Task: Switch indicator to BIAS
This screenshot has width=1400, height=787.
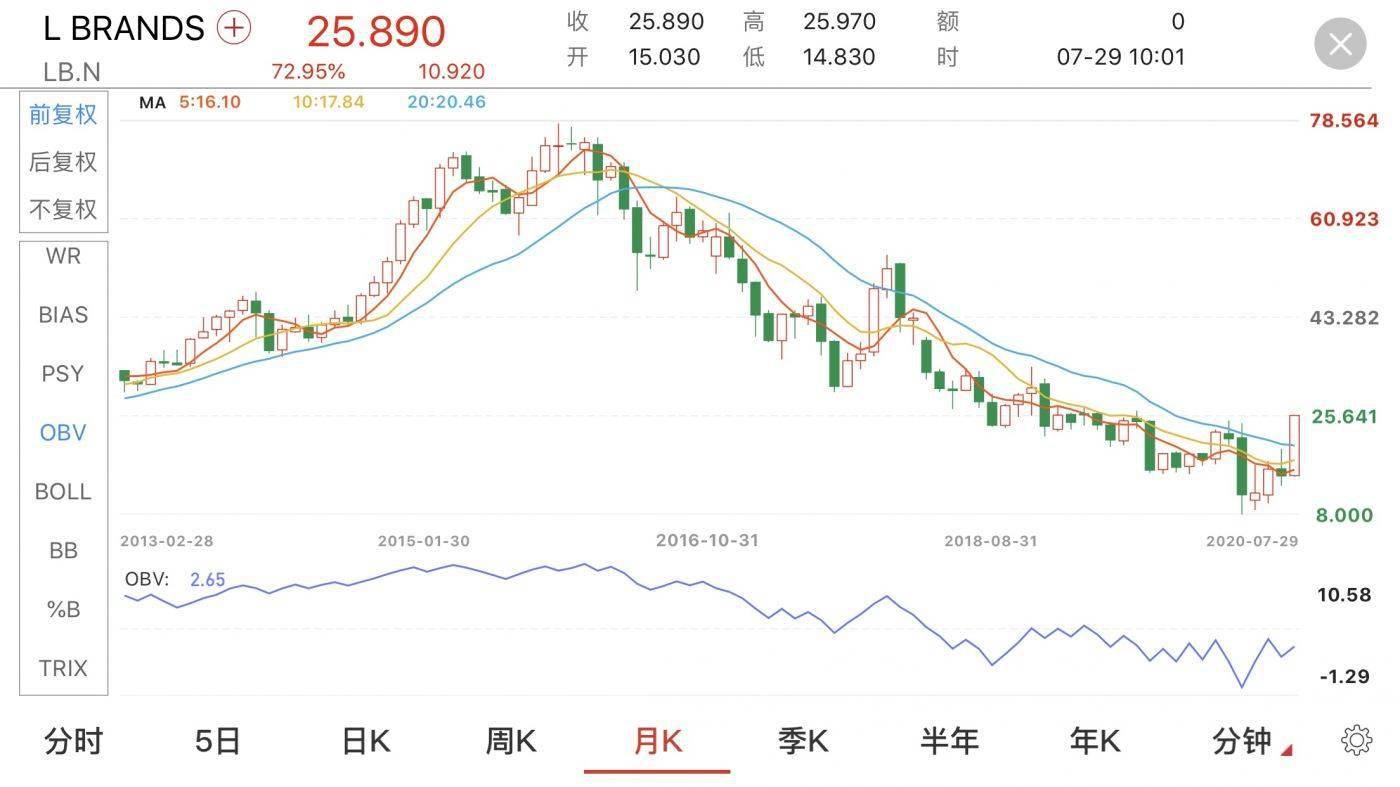Action: [63, 315]
